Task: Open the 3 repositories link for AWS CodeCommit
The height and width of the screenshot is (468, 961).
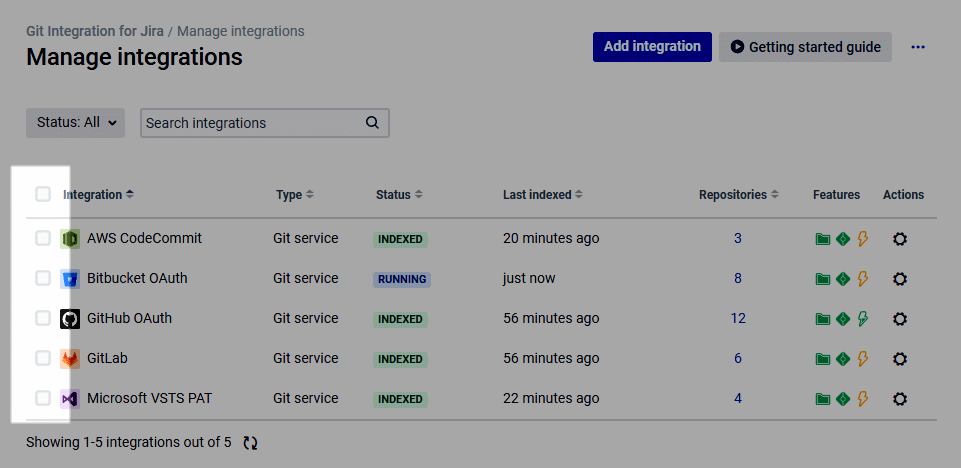Action: point(738,238)
